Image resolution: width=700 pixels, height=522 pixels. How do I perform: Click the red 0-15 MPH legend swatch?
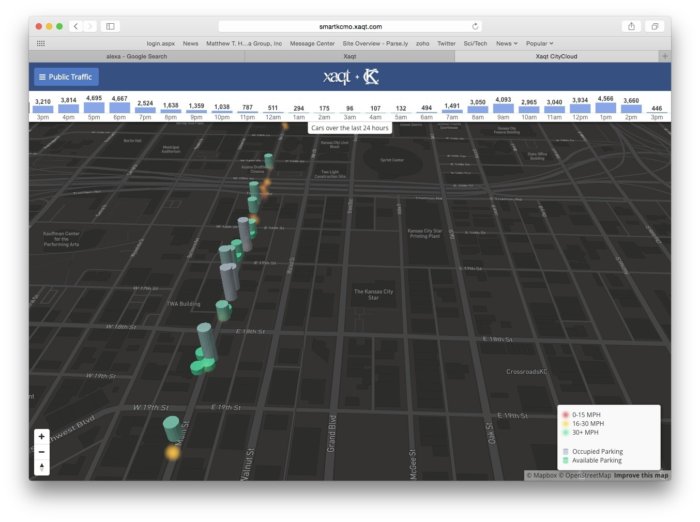pos(566,414)
